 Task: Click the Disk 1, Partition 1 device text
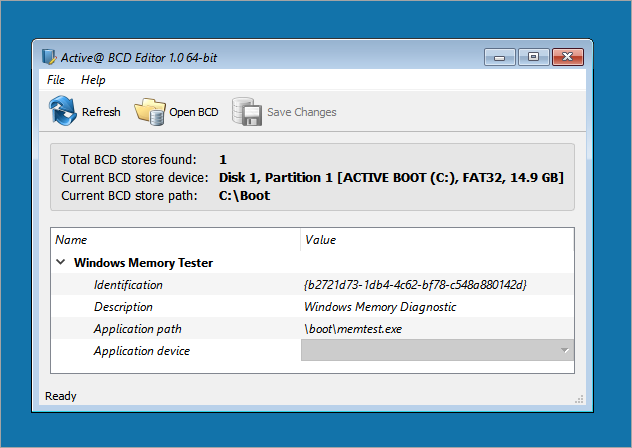(391, 178)
